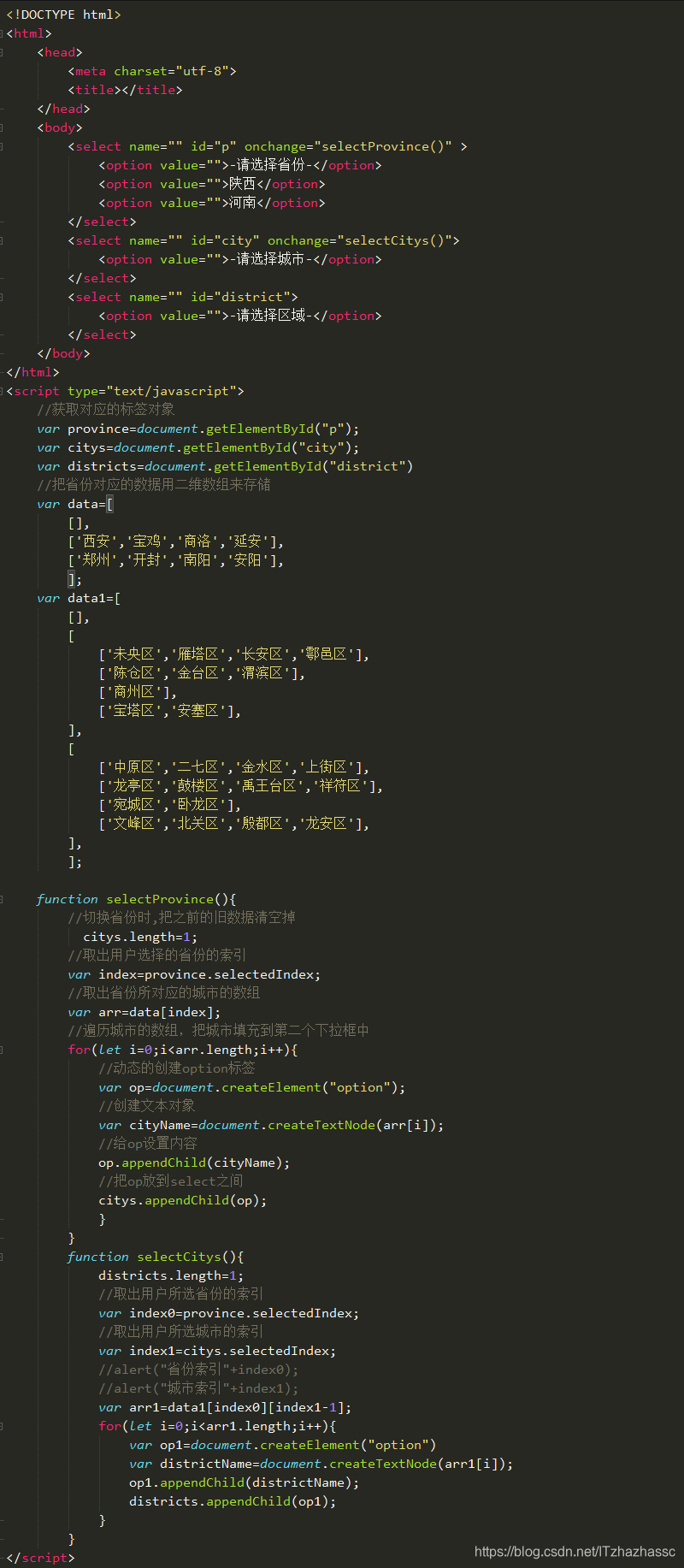Click getElementById("city") call
The height and width of the screenshot is (1568, 684).
(x=268, y=447)
